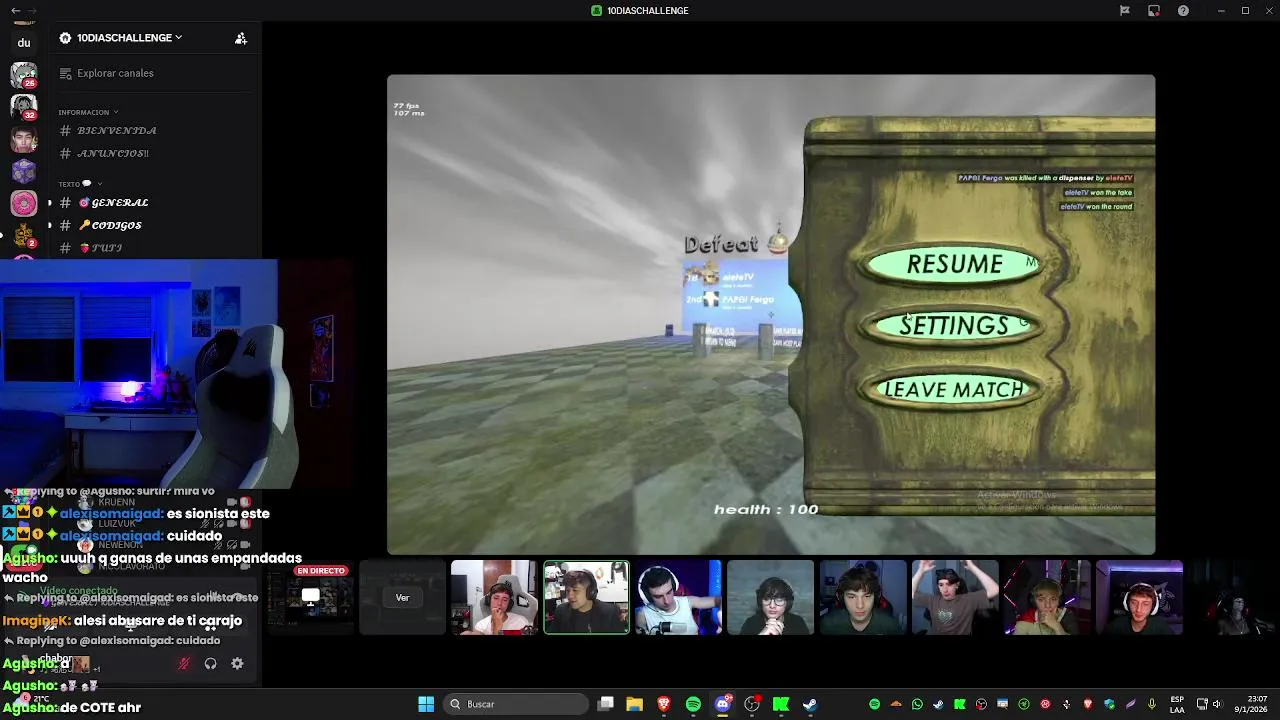Open the volume control in tray
Image resolution: width=1280 pixels, height=720 pixels.
click(1217, 704)
